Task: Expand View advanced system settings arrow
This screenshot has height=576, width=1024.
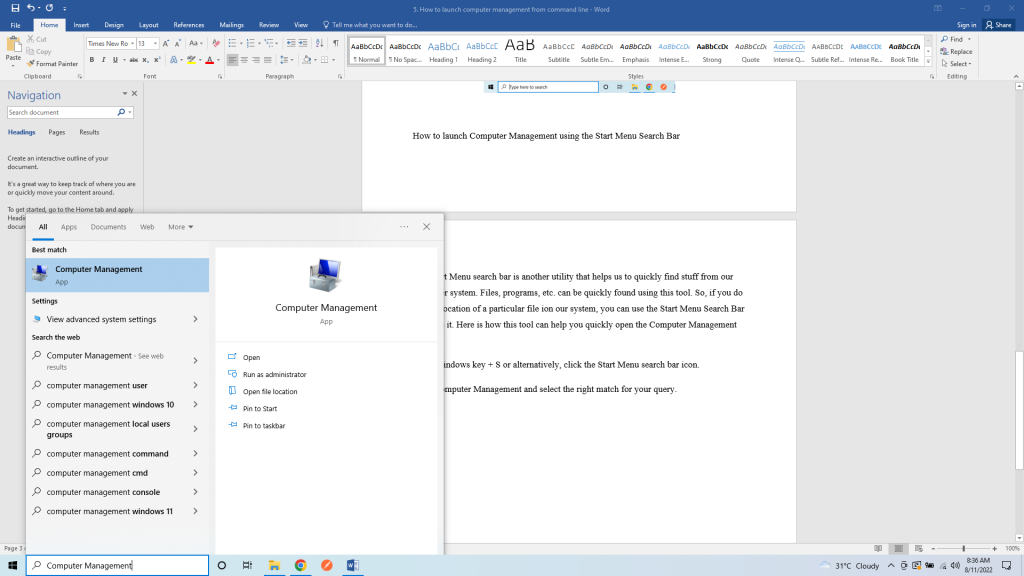Action: (195, 319)
